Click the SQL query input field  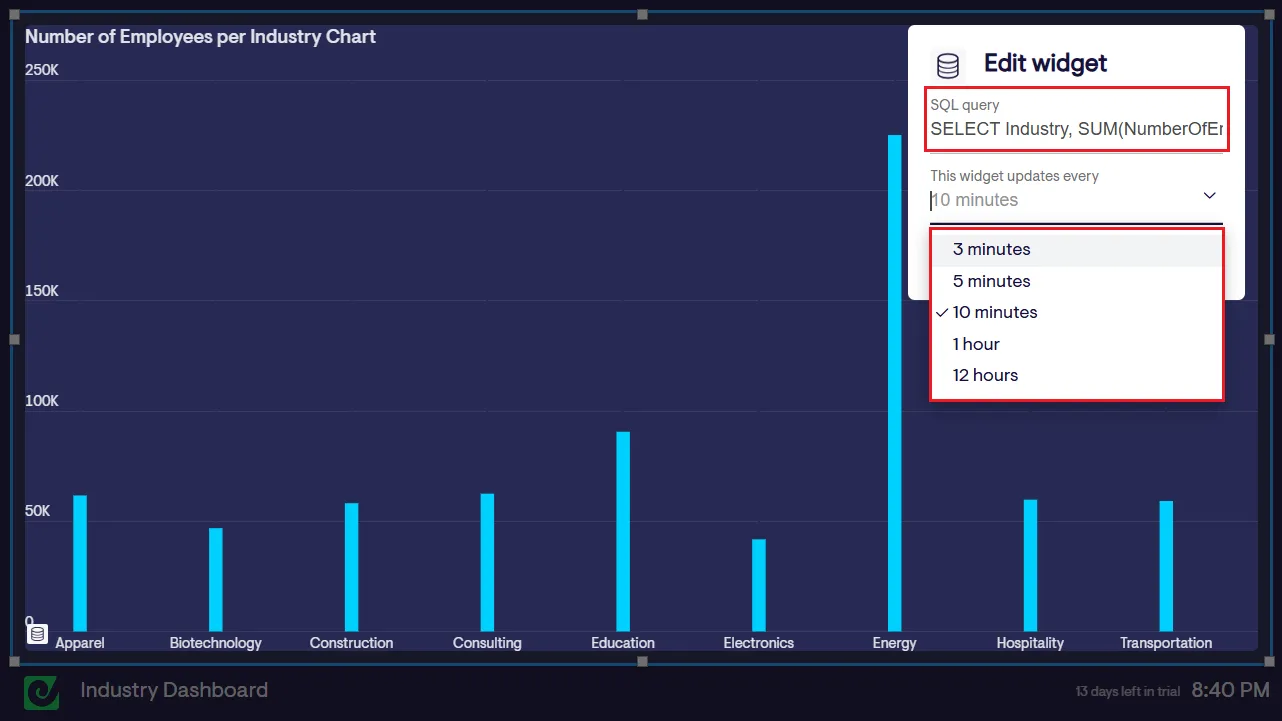click(x=1076, y=129)
